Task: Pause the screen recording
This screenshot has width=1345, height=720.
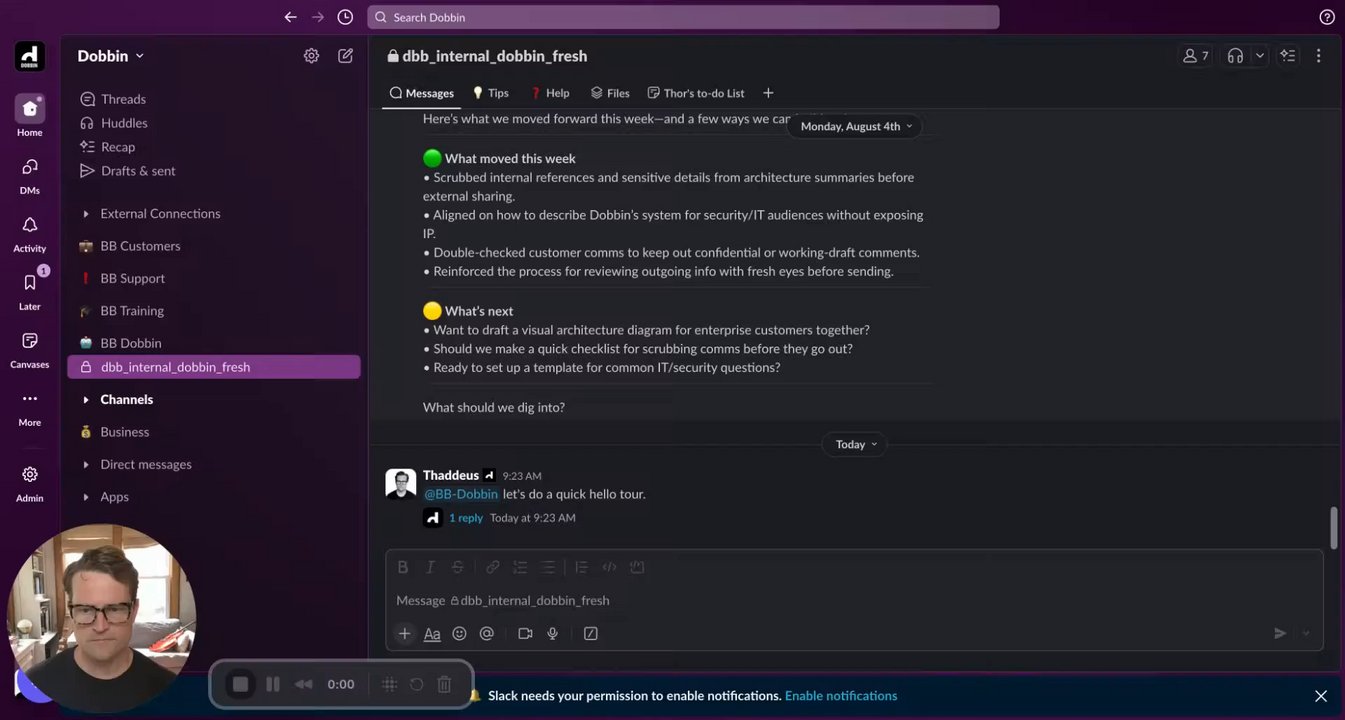Action: coord(272,684)
